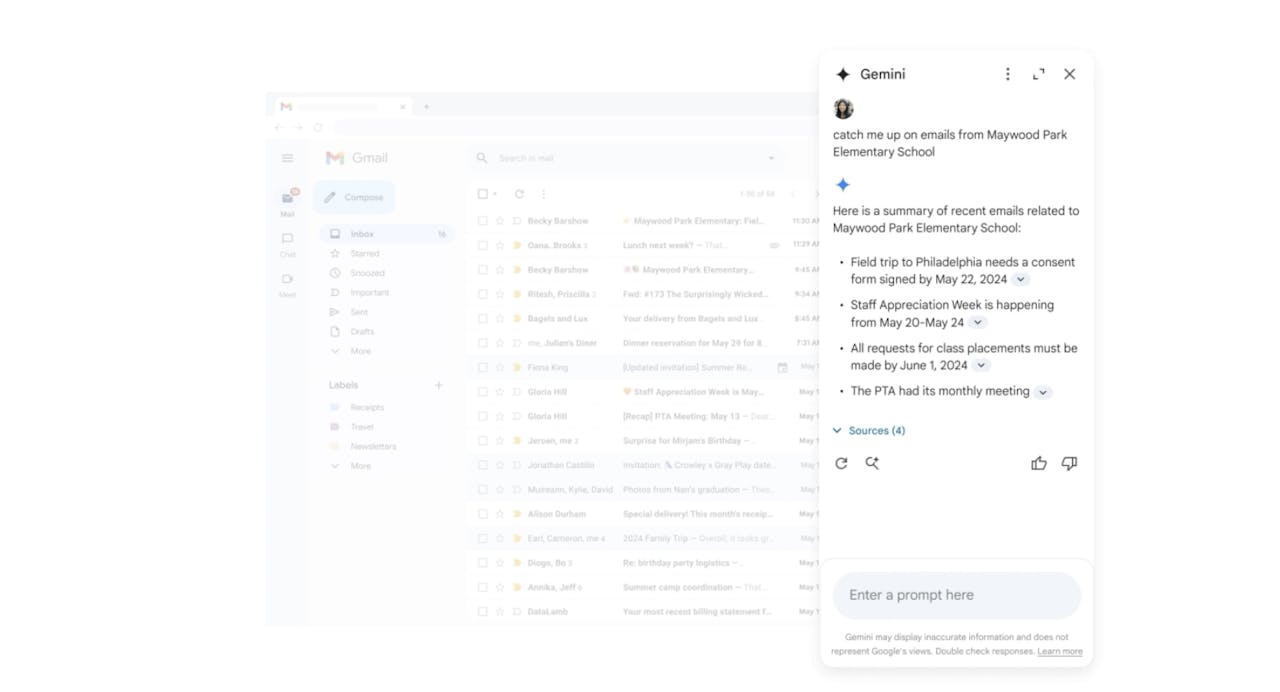This screenshot has width=1280, height=692.
Task: Click the Gmail search mail field
Action: point(627,158)
